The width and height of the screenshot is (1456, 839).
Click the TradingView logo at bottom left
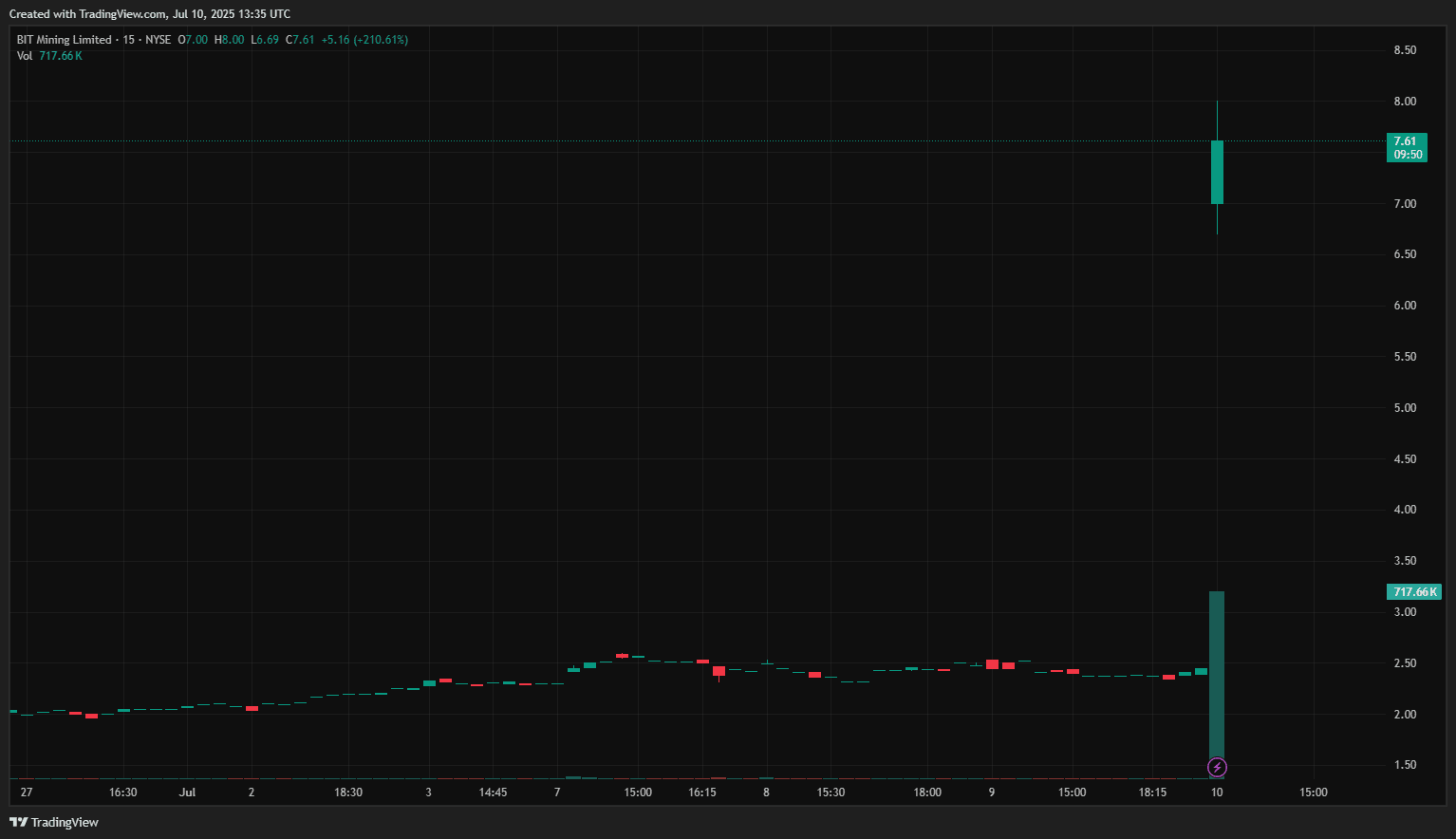pos(54,822)
